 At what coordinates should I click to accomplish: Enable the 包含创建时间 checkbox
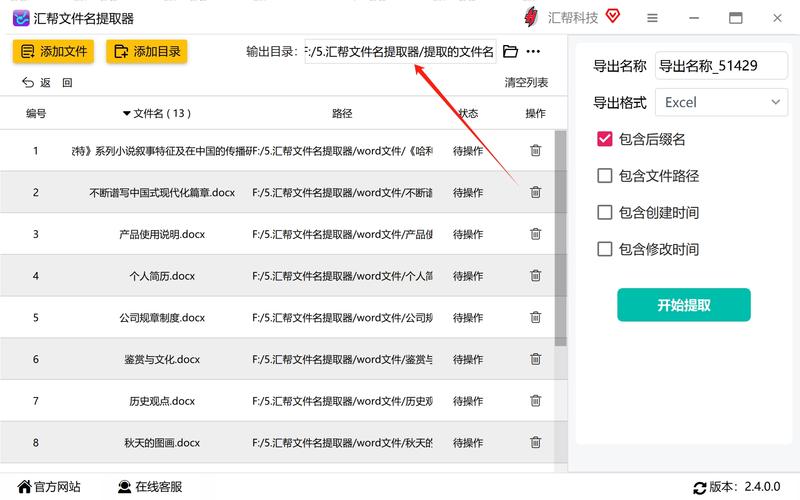pyautogui.click(x=605, y=212)
